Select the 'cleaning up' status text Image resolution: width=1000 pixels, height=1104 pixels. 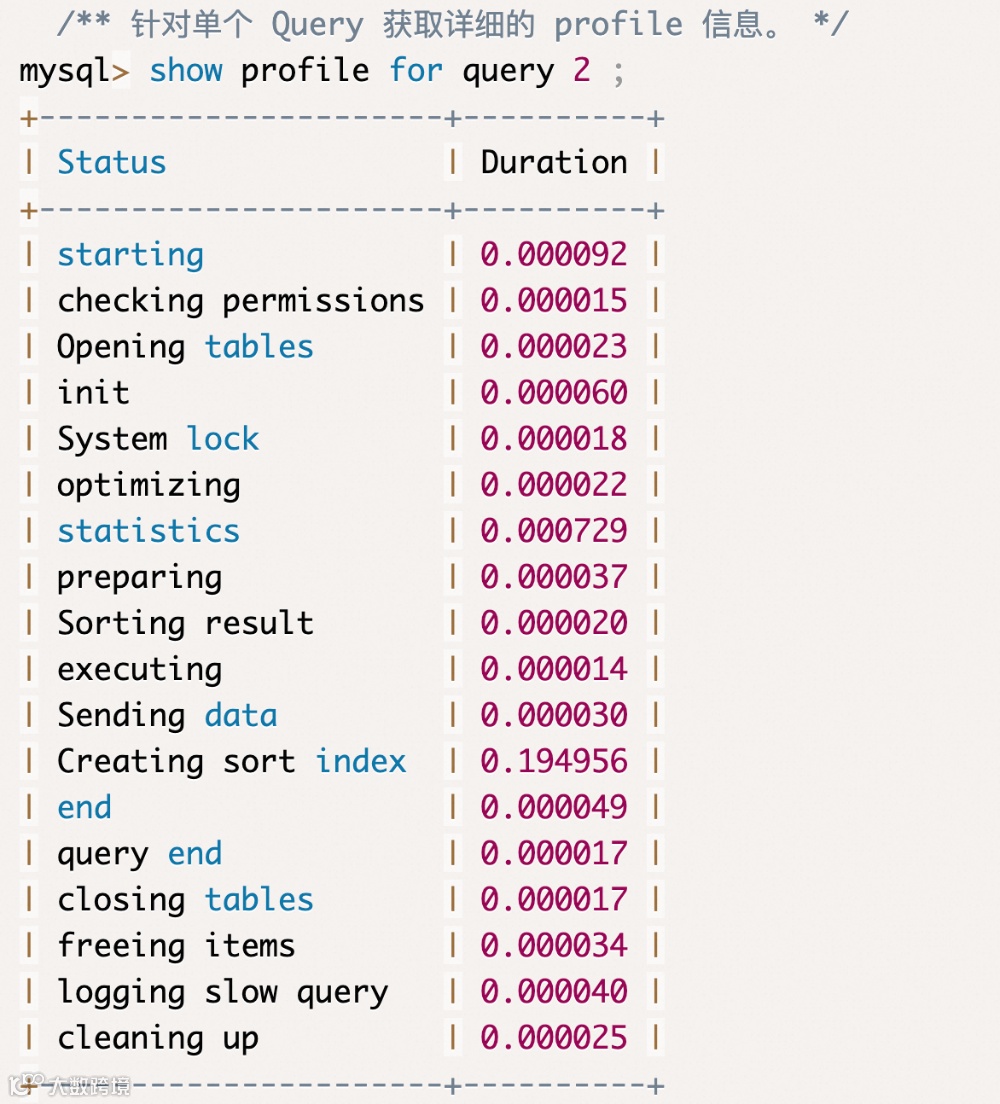(158, 1037)
